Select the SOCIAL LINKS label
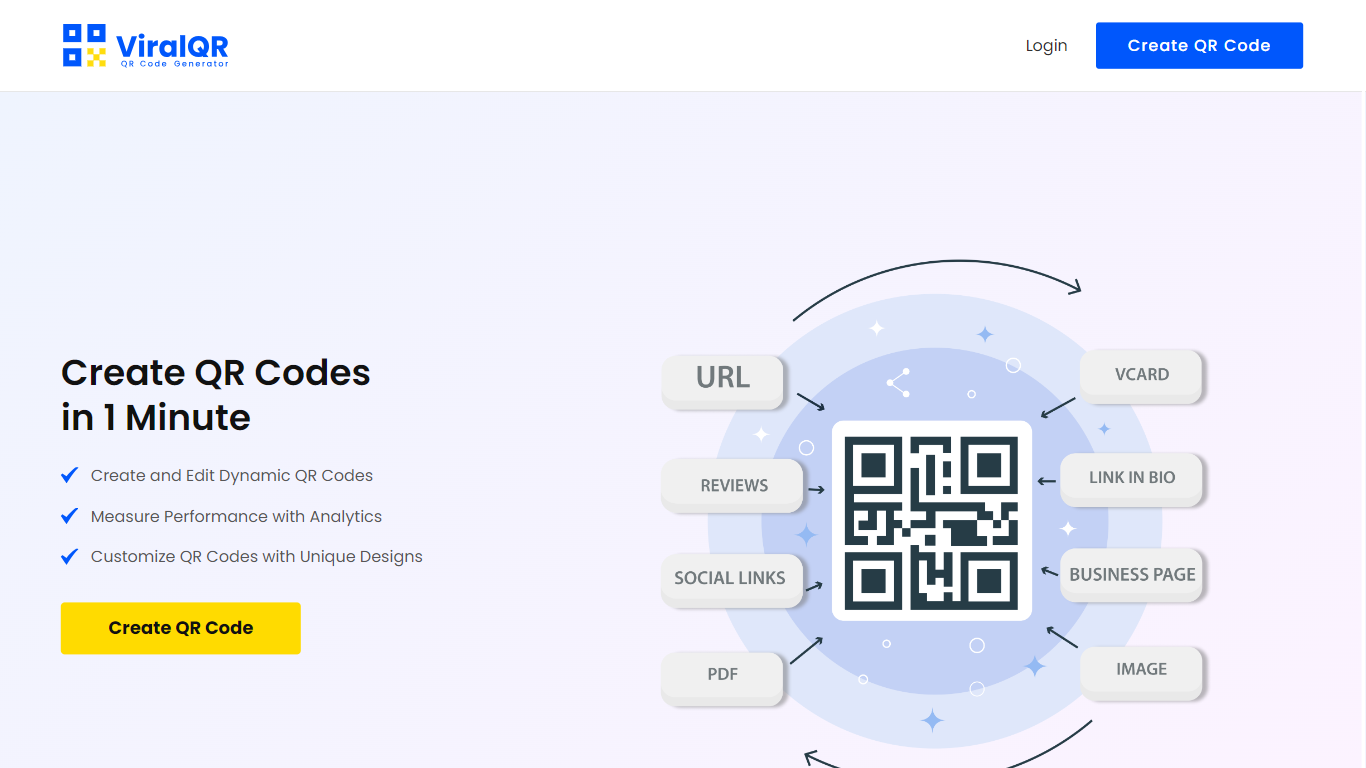This screenshot has height=768, width=1366. point(731,579)
